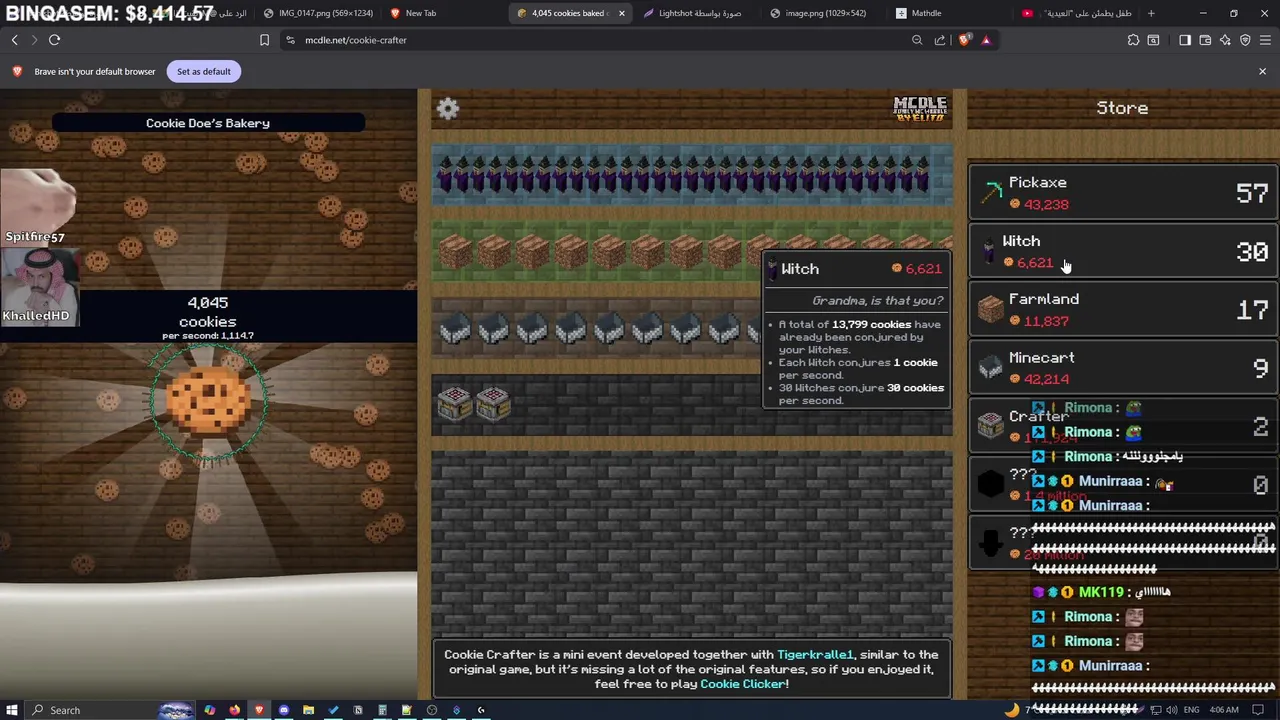Open Brave Shields lion icon
1280x720 pixels.
964,40
